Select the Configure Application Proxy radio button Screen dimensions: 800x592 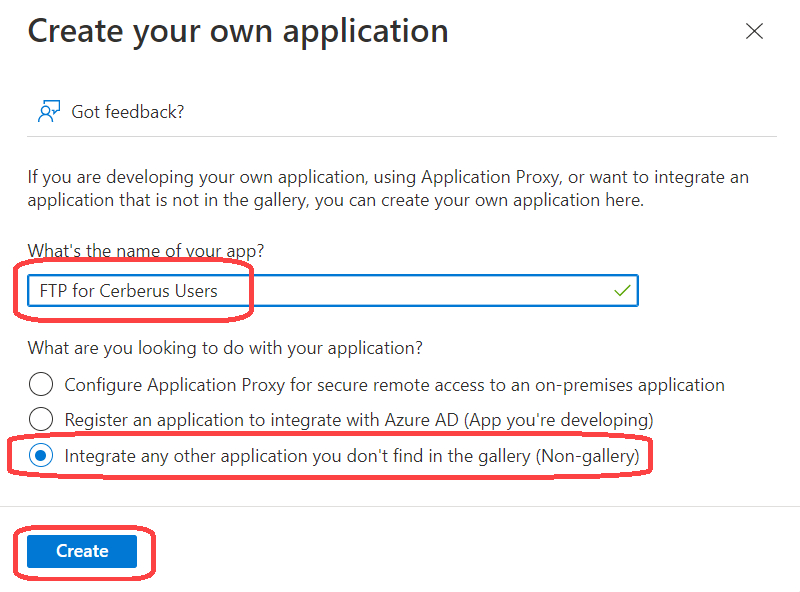pos(41,384)
